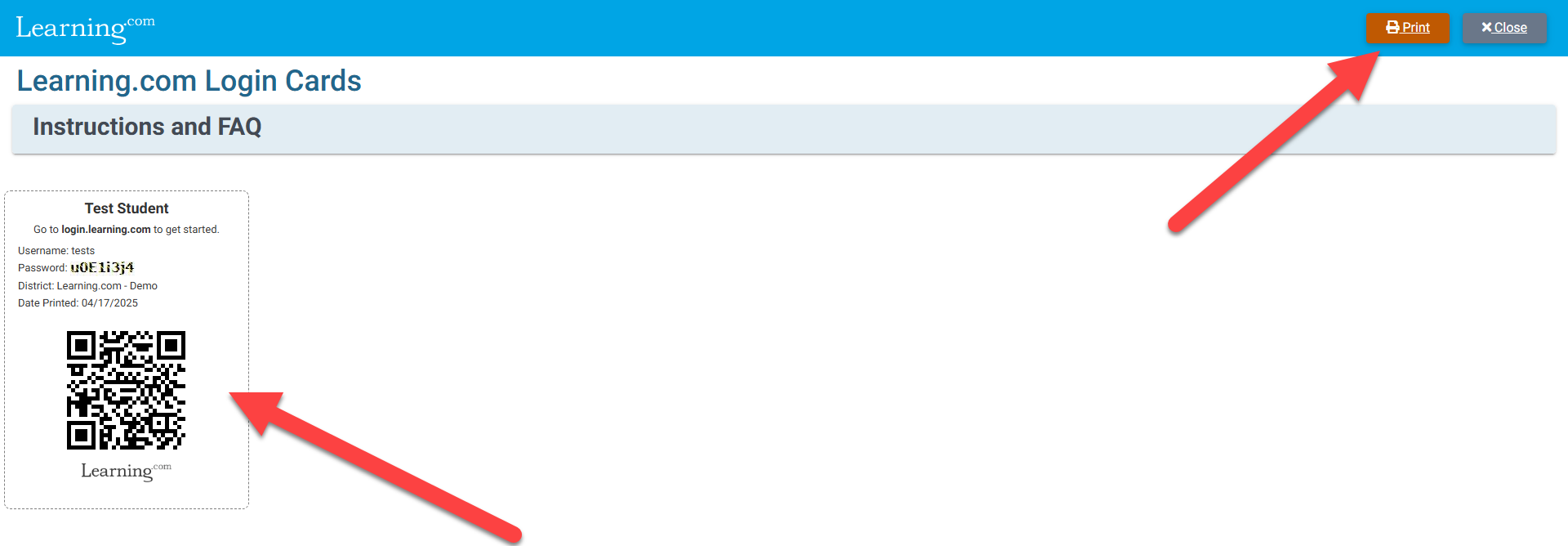
Task: Click the Learning.com Login Cards heading
Action: tap(189, 81)
